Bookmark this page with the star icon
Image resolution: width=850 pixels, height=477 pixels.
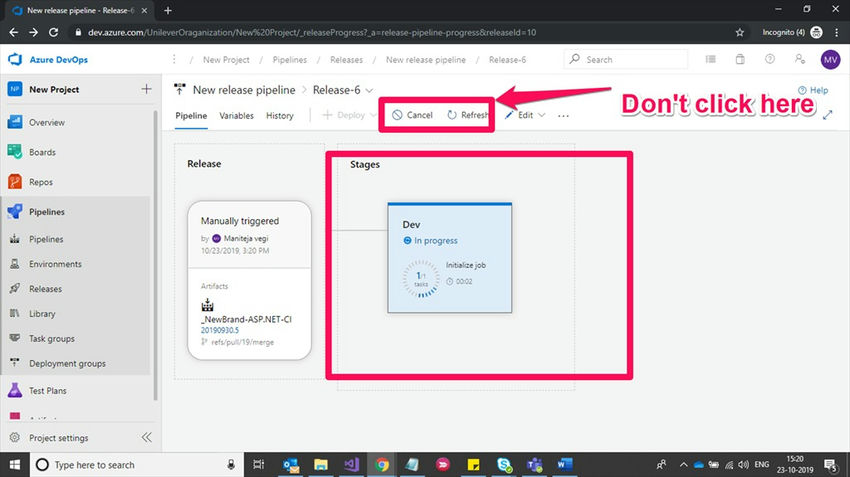point(739,33)
